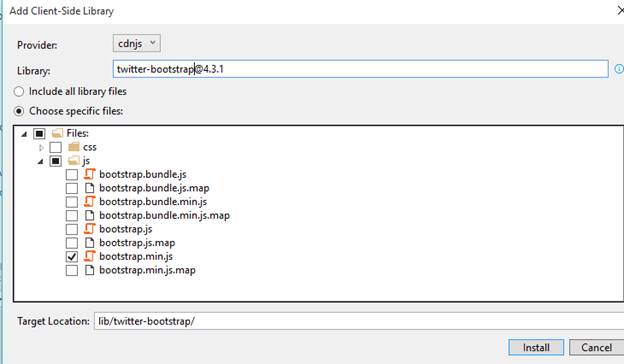Check the bootstrap.js checkbox
This screenshot has width=624, height=364.
click(72, 229)
